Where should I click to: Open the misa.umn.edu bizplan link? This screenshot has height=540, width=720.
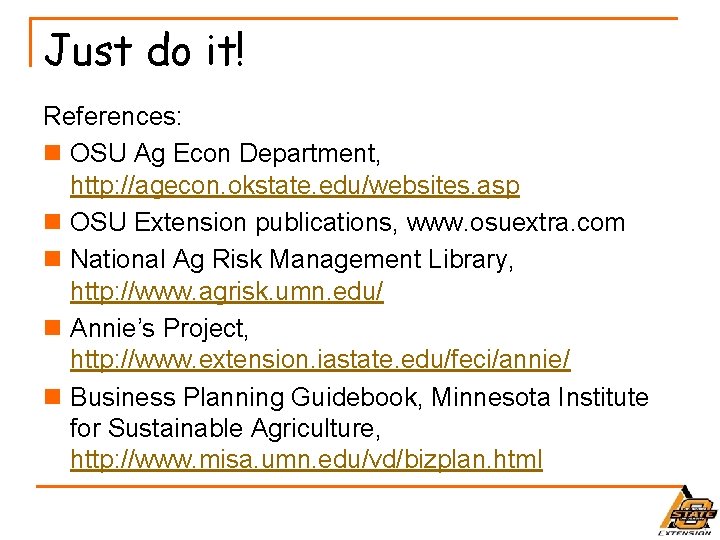(306, 460)
